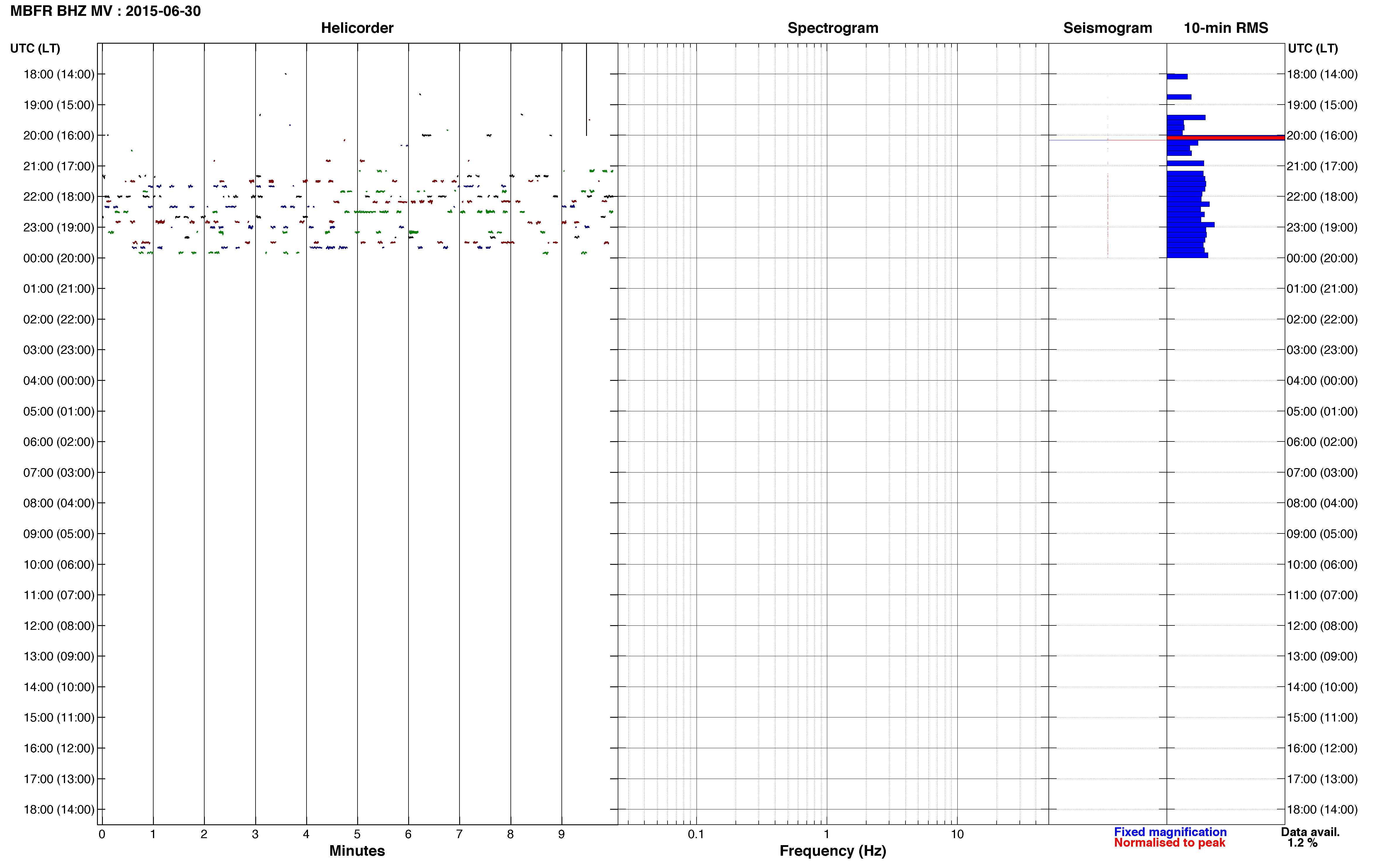Click left-axis label '16:00 (12:00)'
This screenshot has height=868, width=1389.
[59, 748]
